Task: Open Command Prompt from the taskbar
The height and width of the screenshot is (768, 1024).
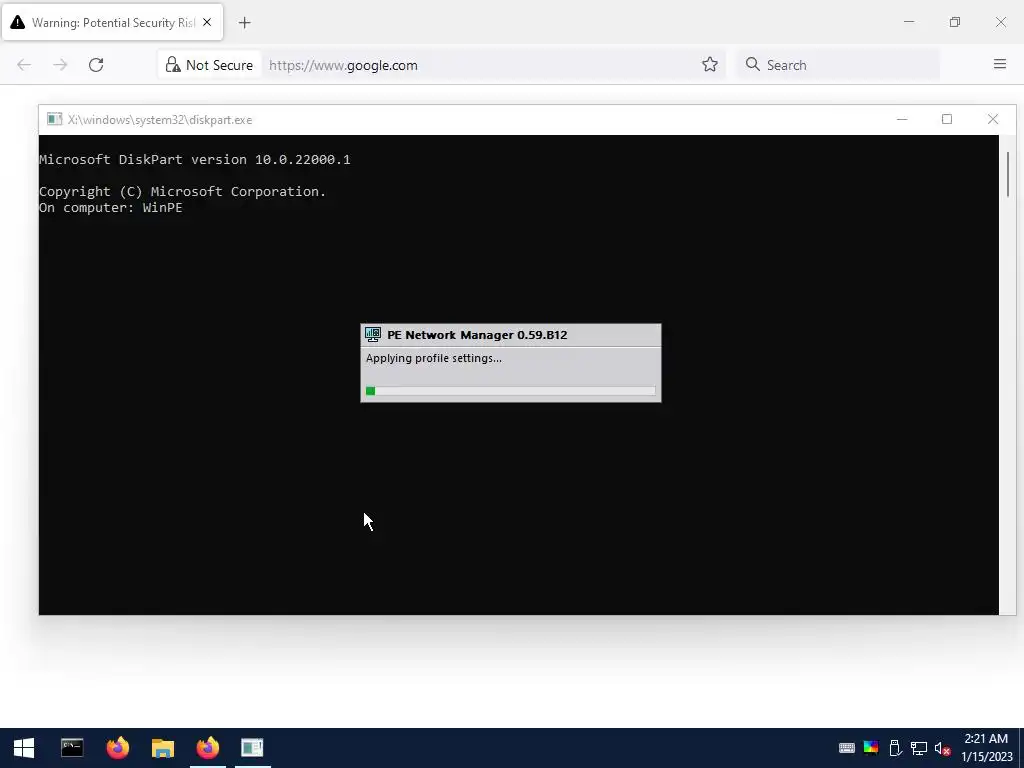Action: (x=72, y=748)
